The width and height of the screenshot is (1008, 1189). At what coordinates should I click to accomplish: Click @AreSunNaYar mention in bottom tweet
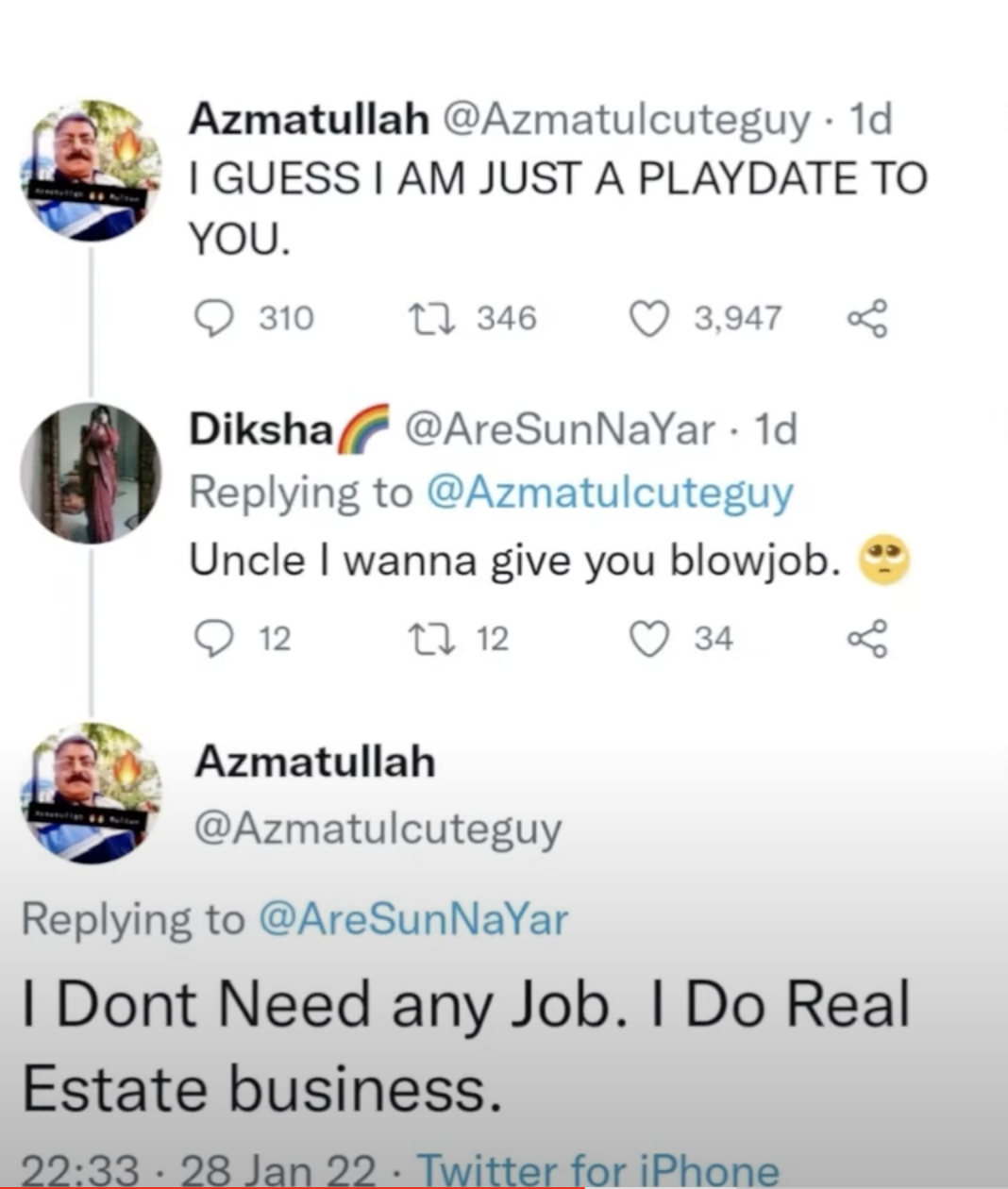(412, 918)
